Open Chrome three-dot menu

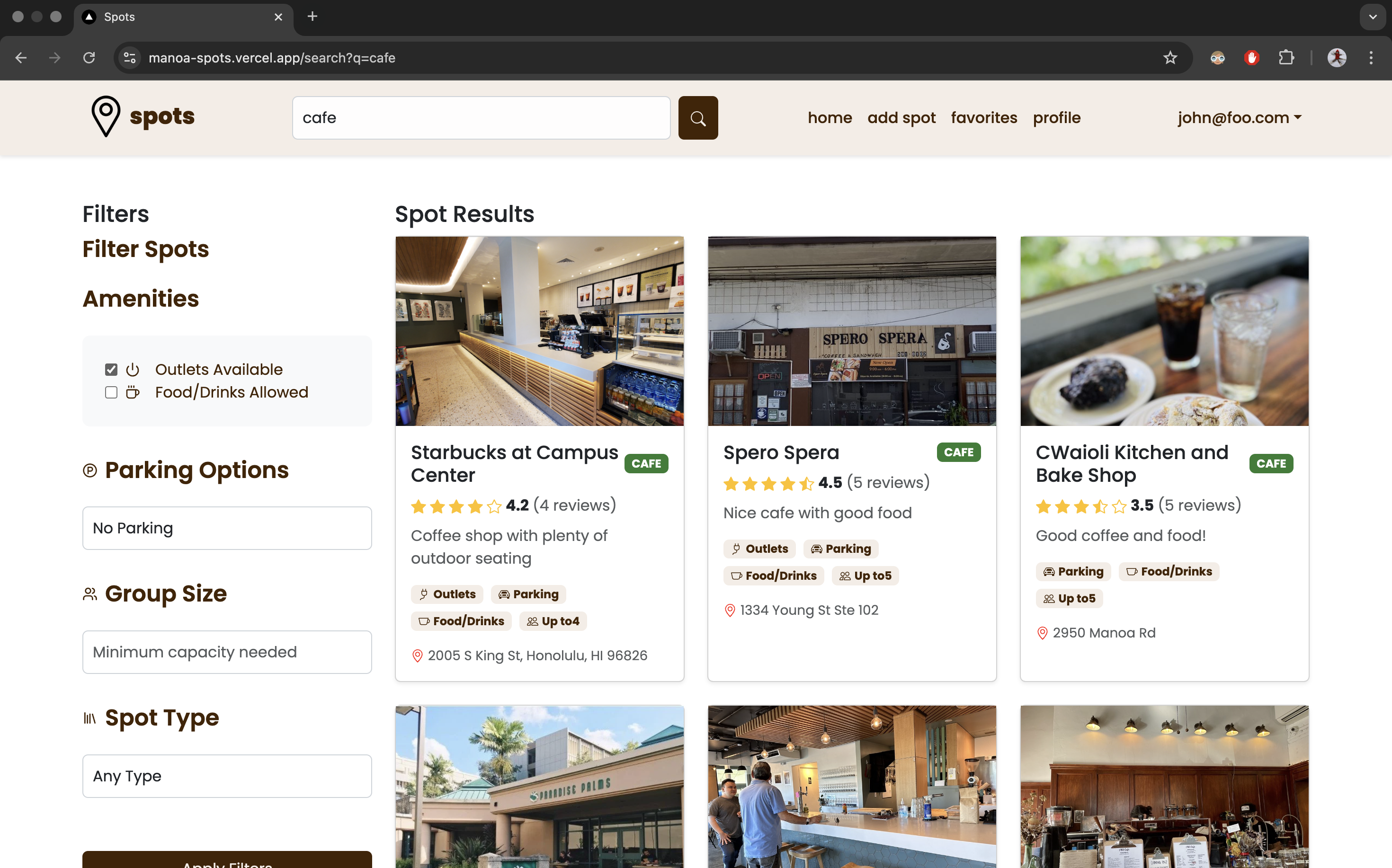click(1371, 57)
